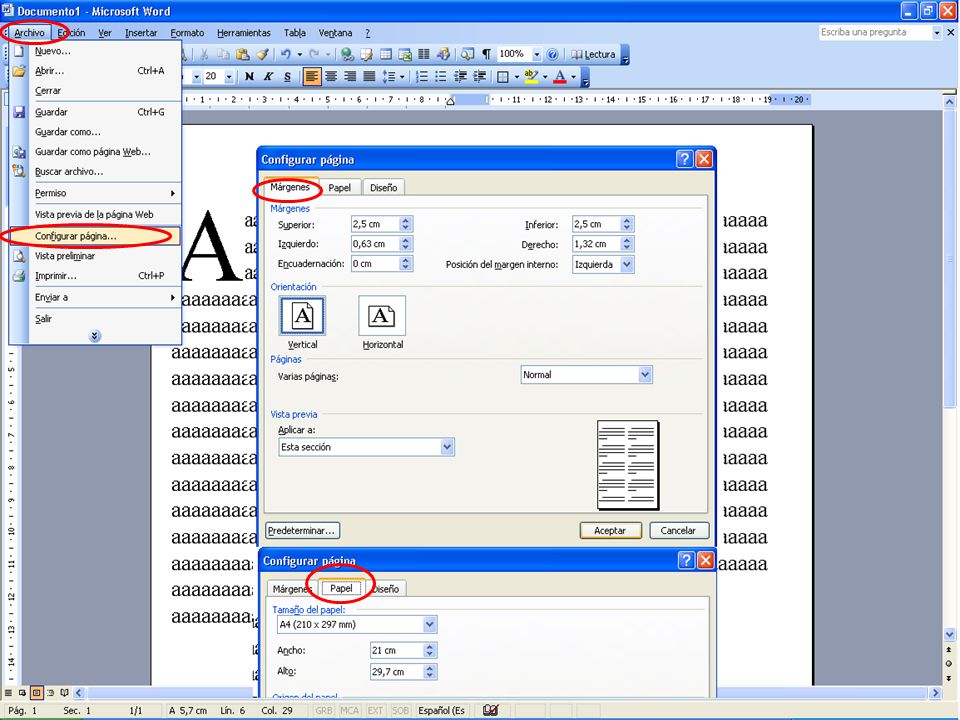Switch to Normal view icon beside the horizontal scrollbar
The height and width of the screenshot is (720, 960).
click(x=8, y=693)
